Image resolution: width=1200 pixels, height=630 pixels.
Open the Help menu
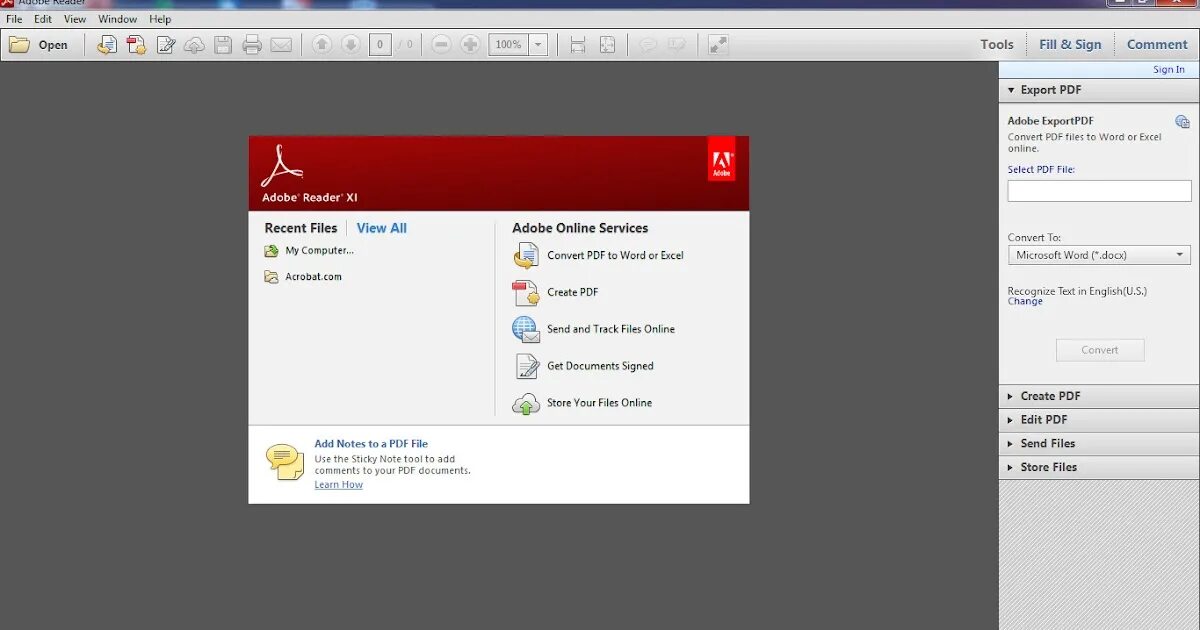(160, 19)
